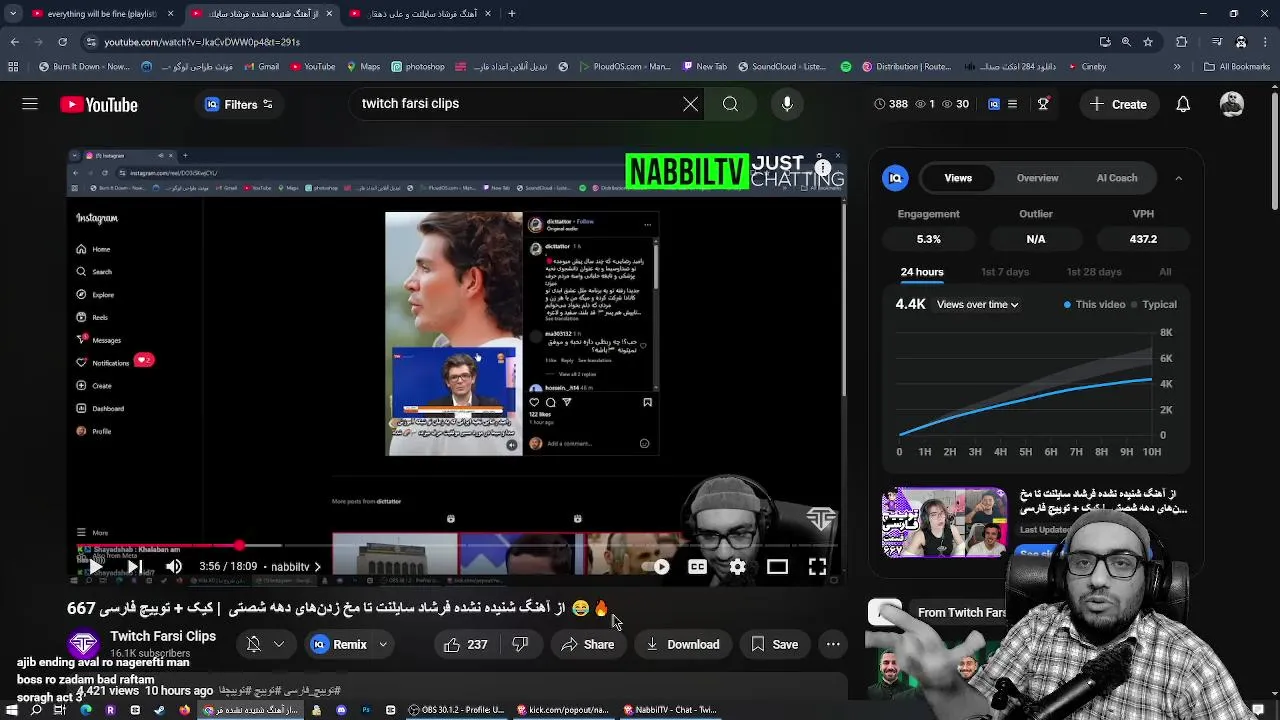Clear the search box with the X icon
The width and height of the screenshot is (1280, 720).
(x=690, y=104)
